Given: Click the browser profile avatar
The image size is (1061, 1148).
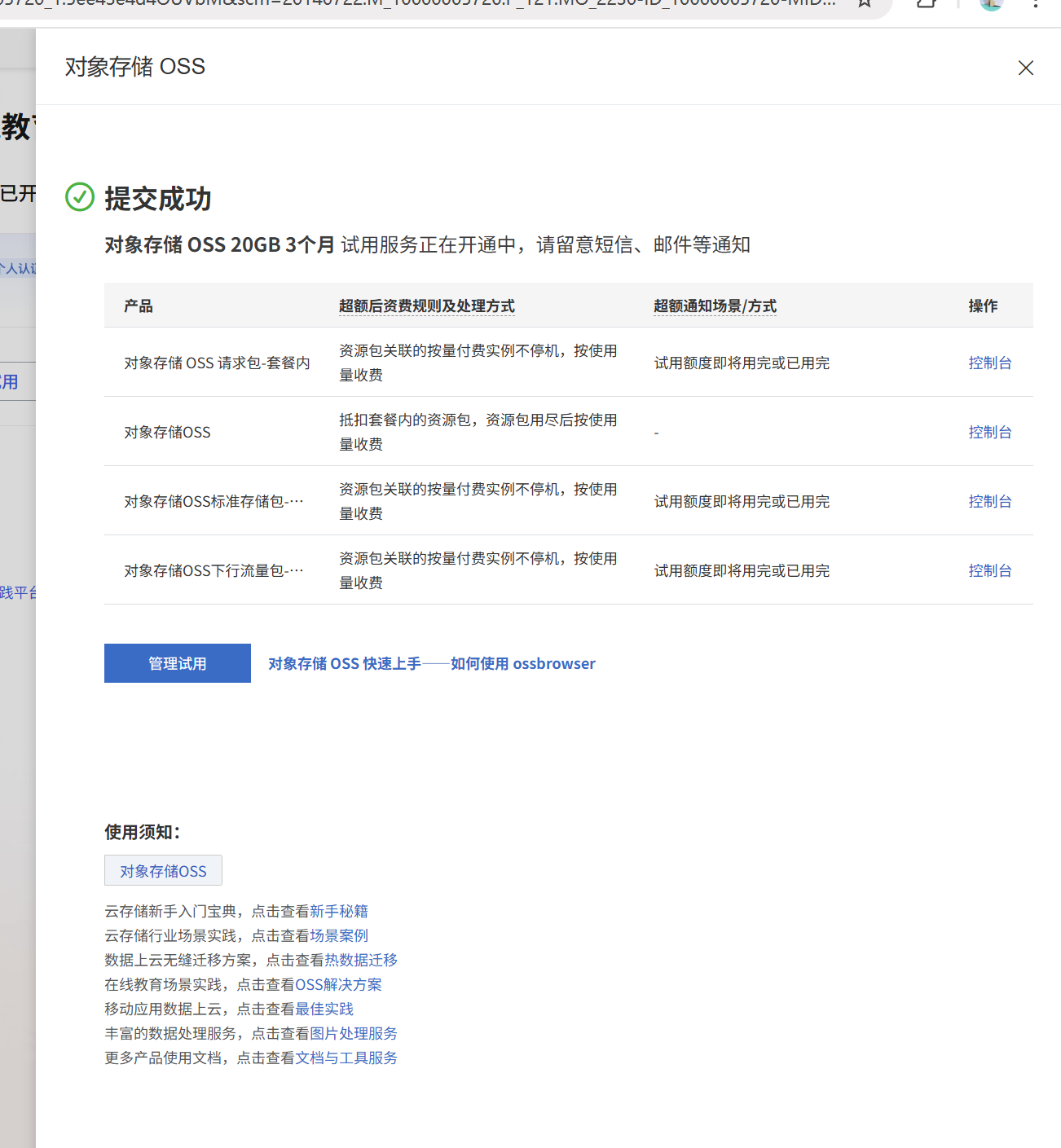Looking at the screenshot, I should [x=991, y=3].
